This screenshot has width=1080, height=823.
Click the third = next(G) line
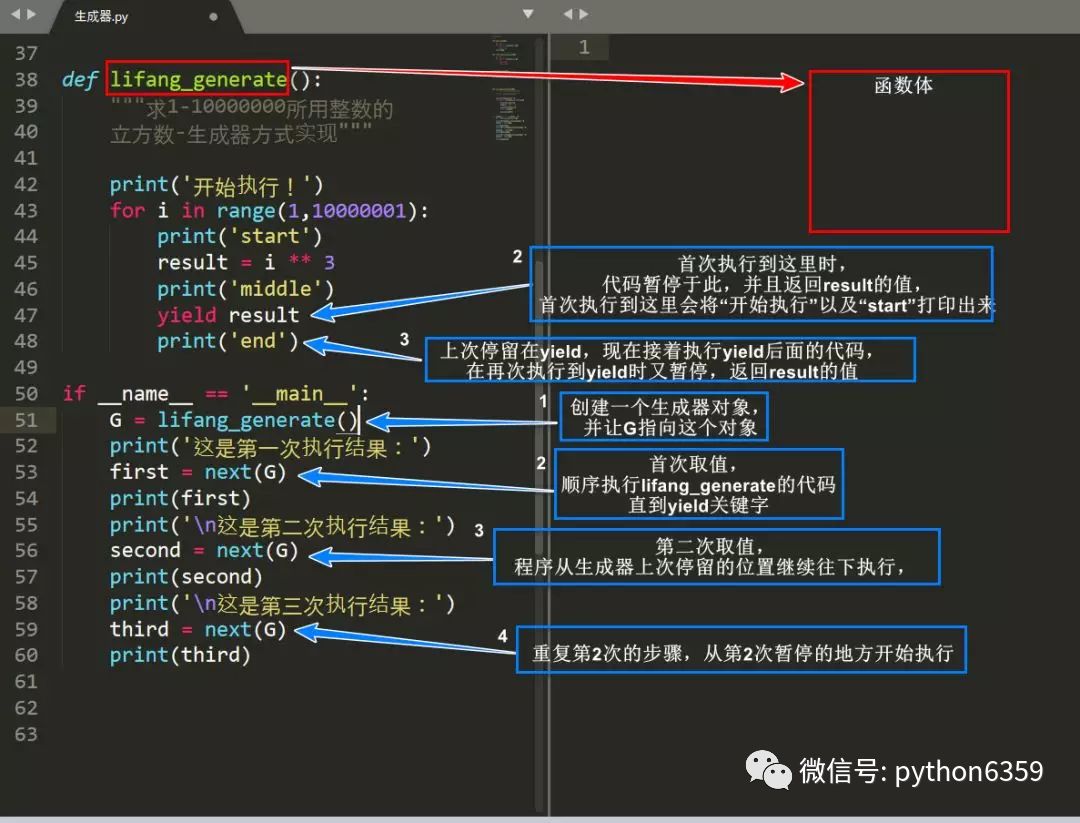click(x=198, y=629)
